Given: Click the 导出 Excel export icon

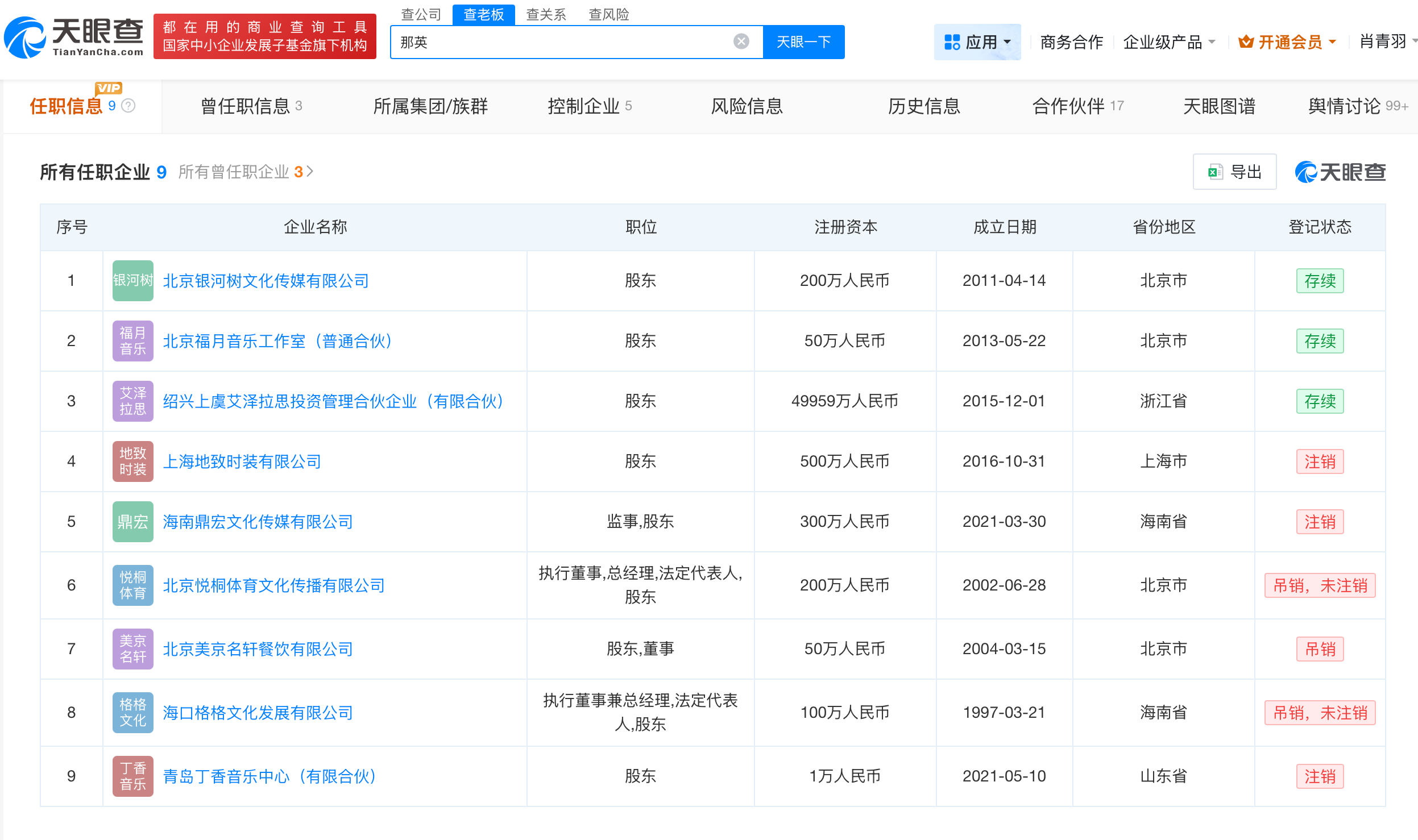Looking at the screenshot, I should coord(1216,172).
